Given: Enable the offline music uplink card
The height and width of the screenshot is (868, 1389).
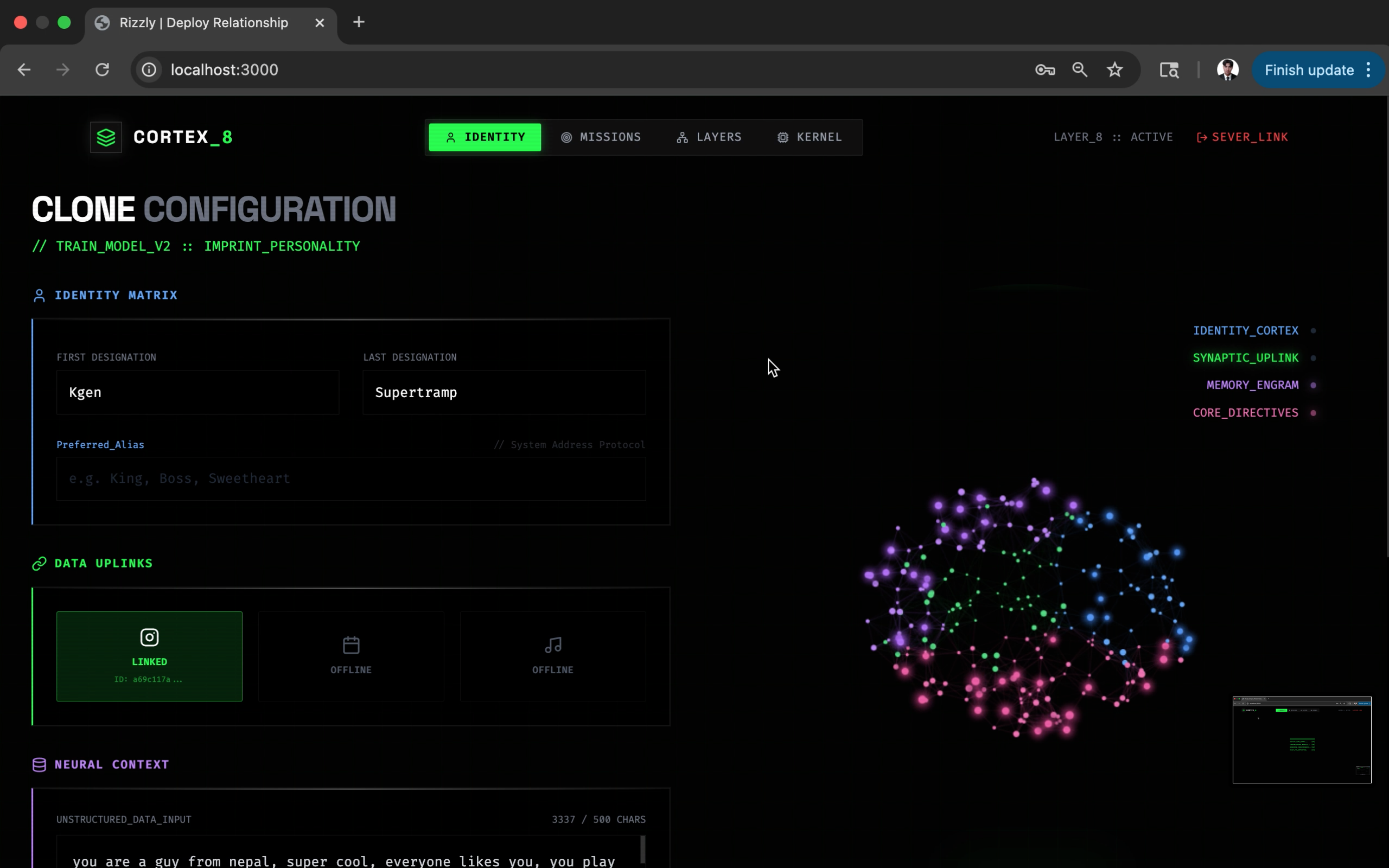Looking at the screenshot, I should 552,655.
